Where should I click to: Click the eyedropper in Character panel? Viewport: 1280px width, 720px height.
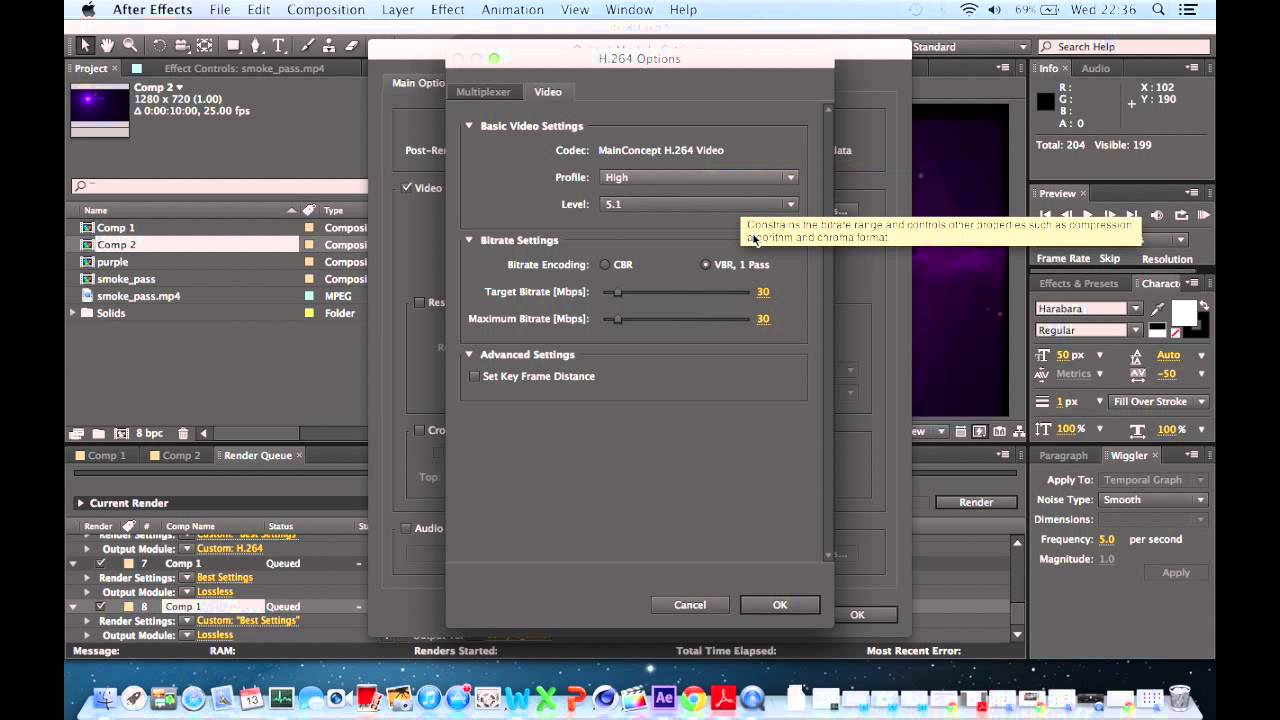point(1158,309)
